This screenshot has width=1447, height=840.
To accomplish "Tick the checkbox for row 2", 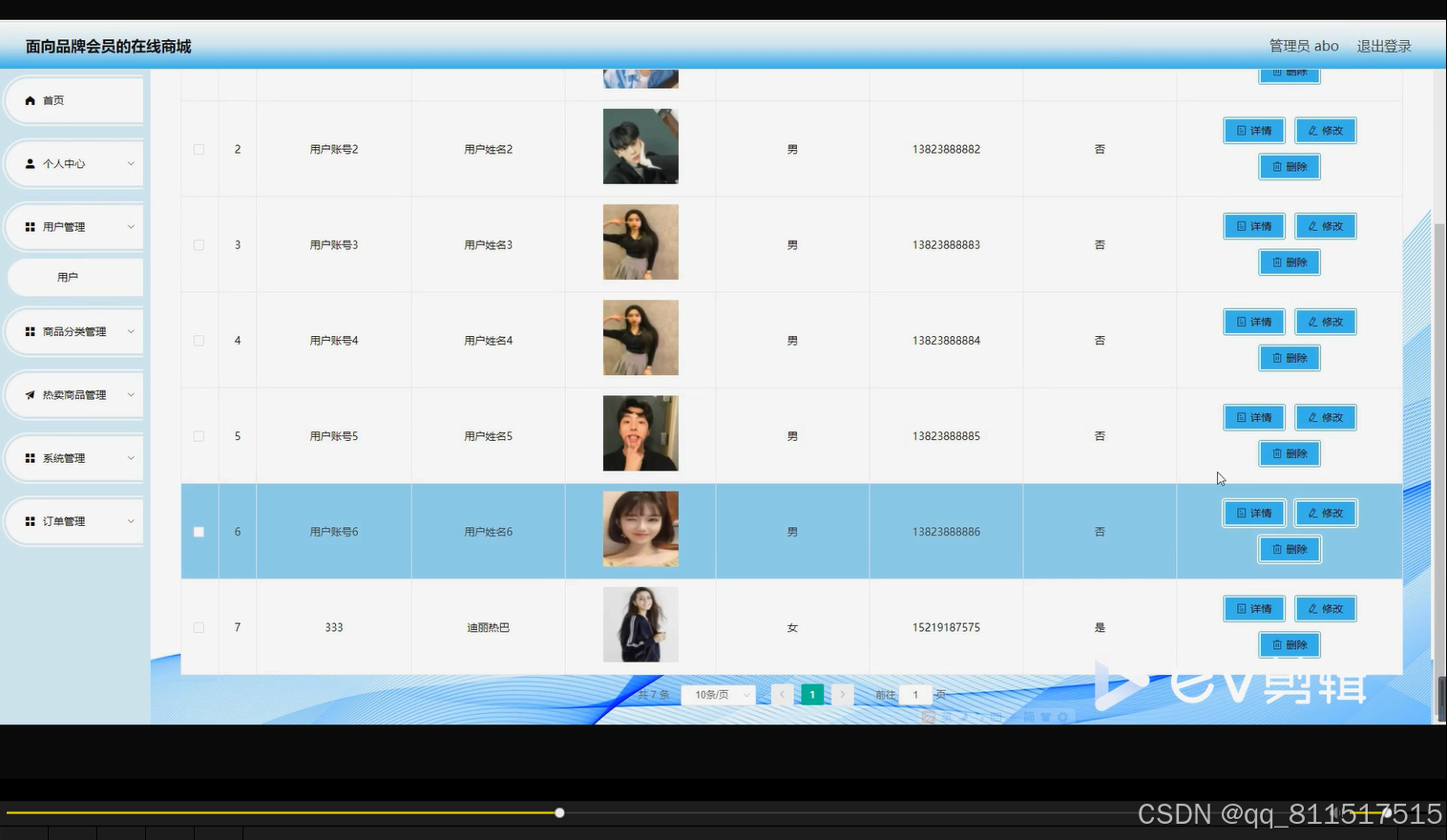I will tap(199, 150).
